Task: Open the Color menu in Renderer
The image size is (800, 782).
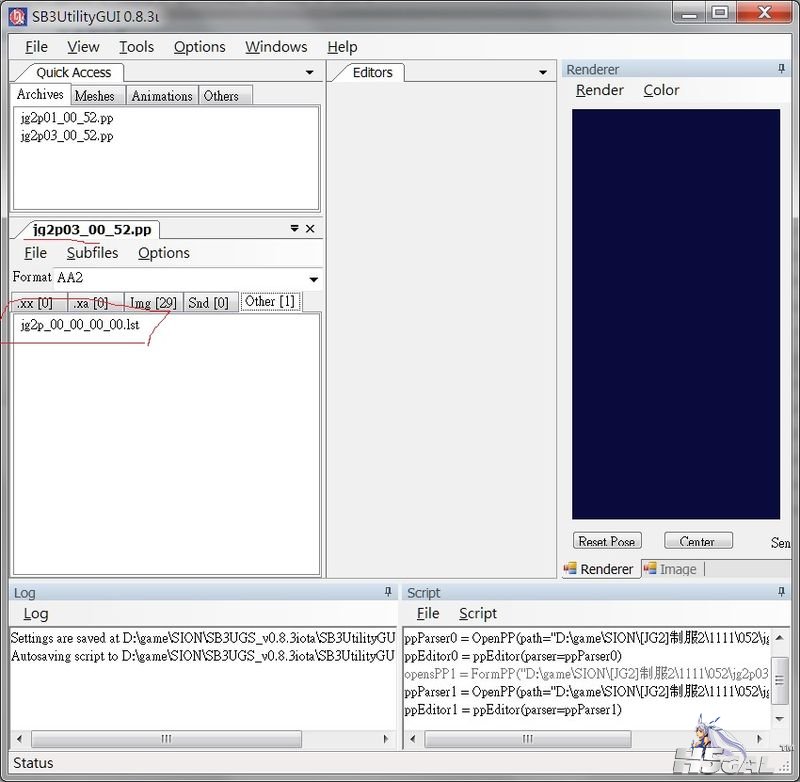Action: point(661,90)
